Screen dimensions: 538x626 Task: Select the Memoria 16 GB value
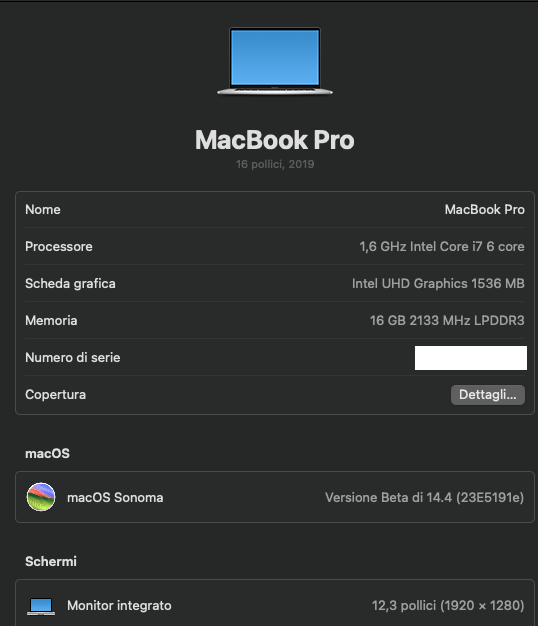tap(447, 321)
